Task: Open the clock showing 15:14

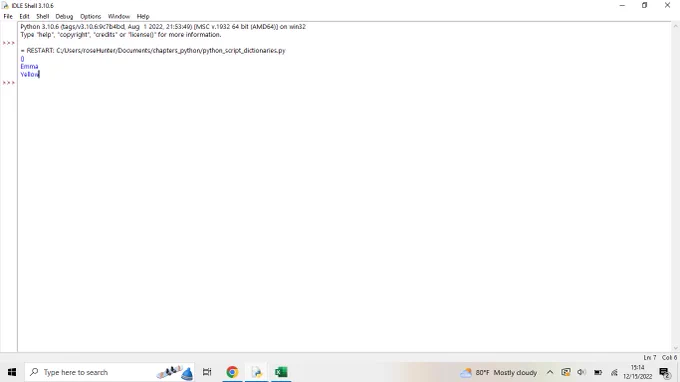Action: 638,372
